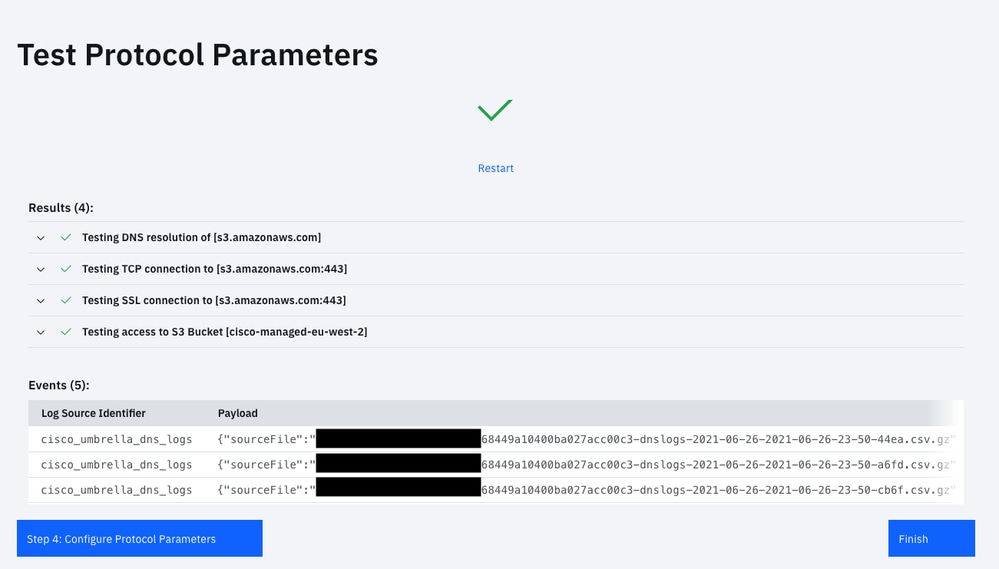Viewport: 999px width, 569px height.
Task: Click the Payload column header
Action: pyautogui.click(x=238, y=413)
